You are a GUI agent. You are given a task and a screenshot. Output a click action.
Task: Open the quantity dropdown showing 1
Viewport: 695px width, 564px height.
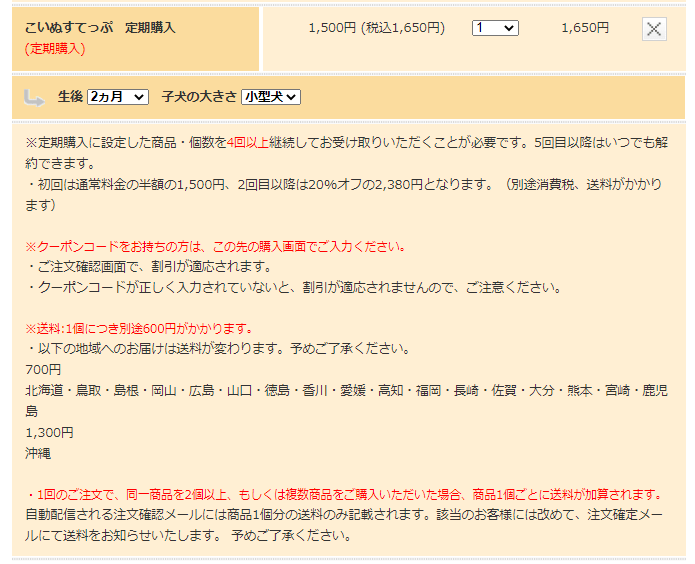495,28
